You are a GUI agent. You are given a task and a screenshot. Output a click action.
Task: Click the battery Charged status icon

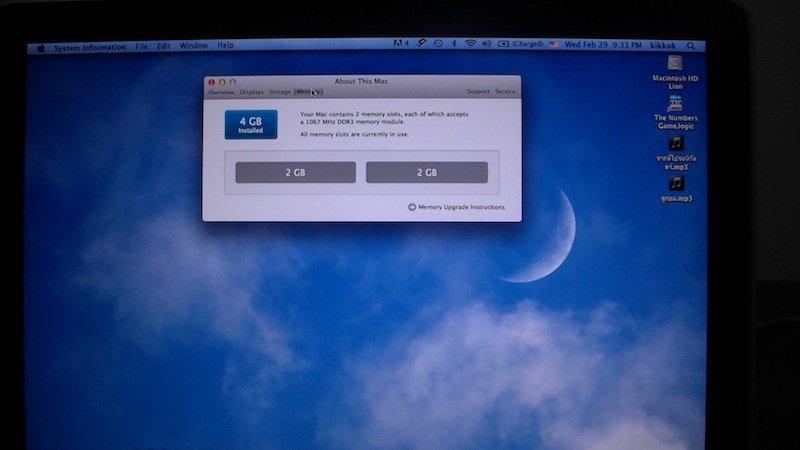pyautogui.click(x=520, y=44)
